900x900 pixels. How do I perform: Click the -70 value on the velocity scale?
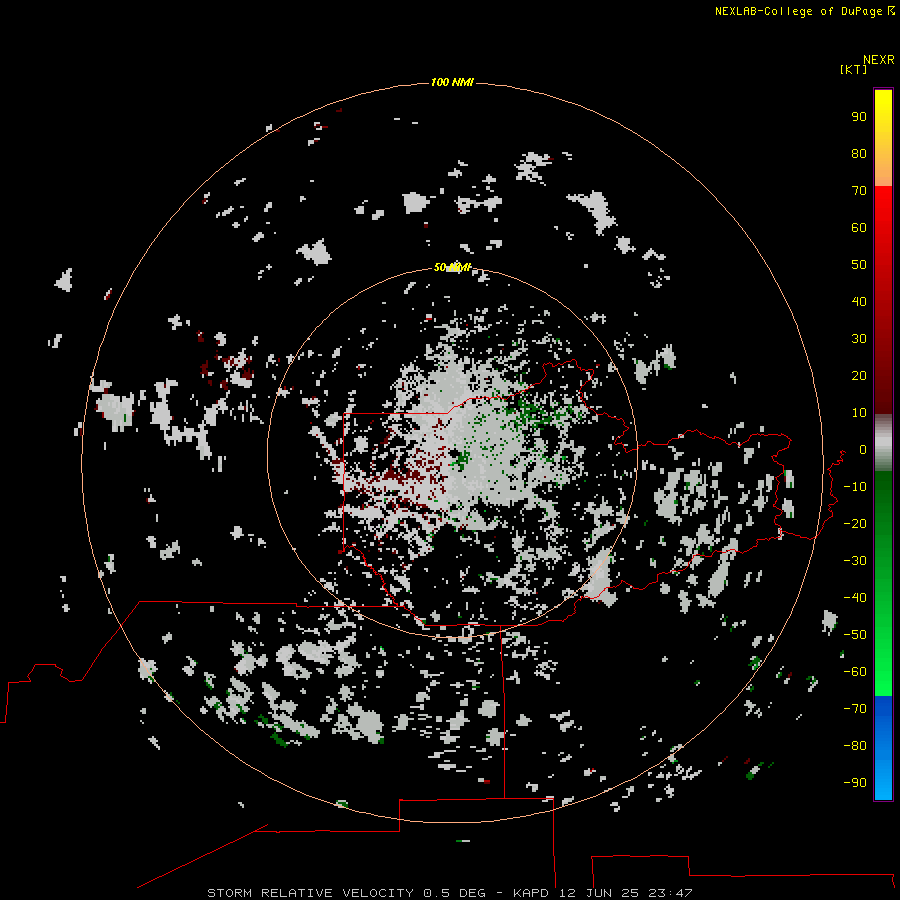click(x=855, y=709)
